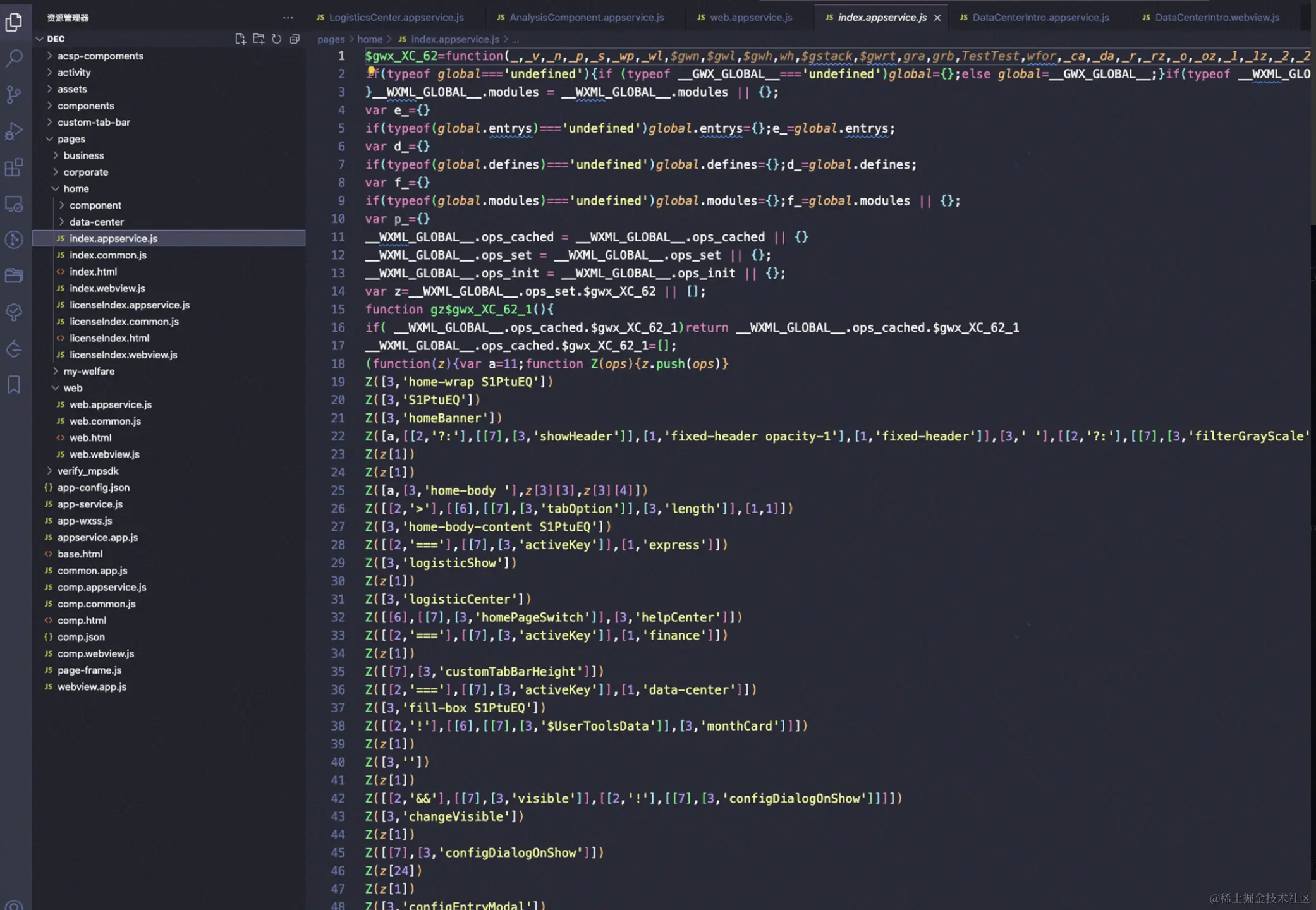1316x910 pixels.
Task: Collapse the web folder
Action: (x=72, y=388)
